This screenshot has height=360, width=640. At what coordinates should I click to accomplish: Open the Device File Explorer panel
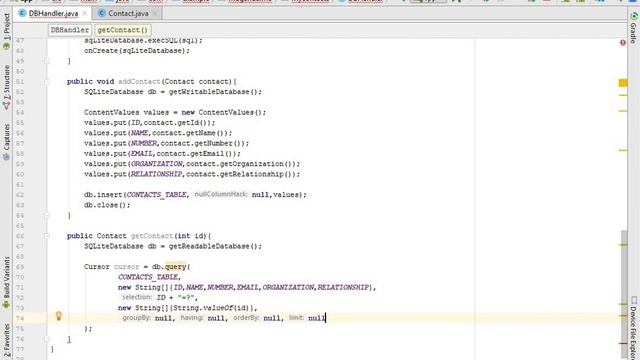(x=634, y=329)
